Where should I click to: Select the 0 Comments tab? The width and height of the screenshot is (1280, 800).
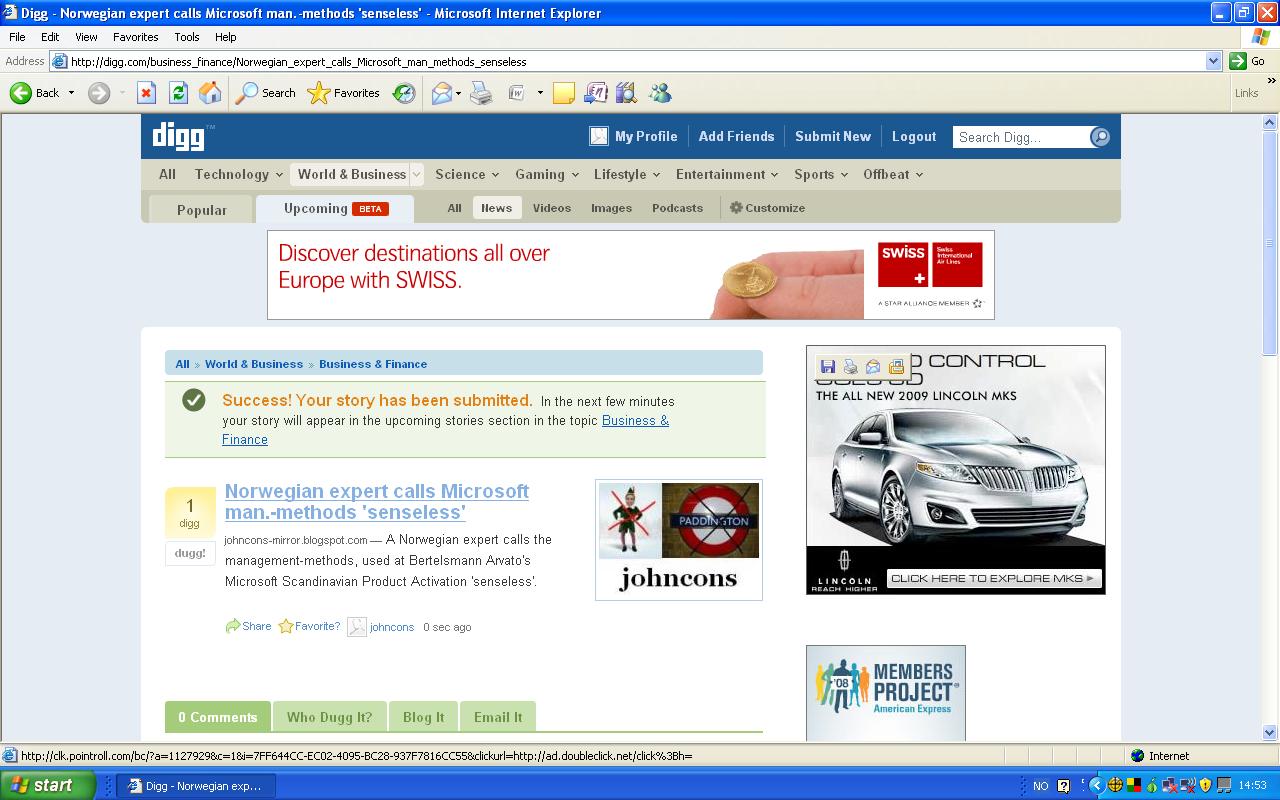(218, 717)
